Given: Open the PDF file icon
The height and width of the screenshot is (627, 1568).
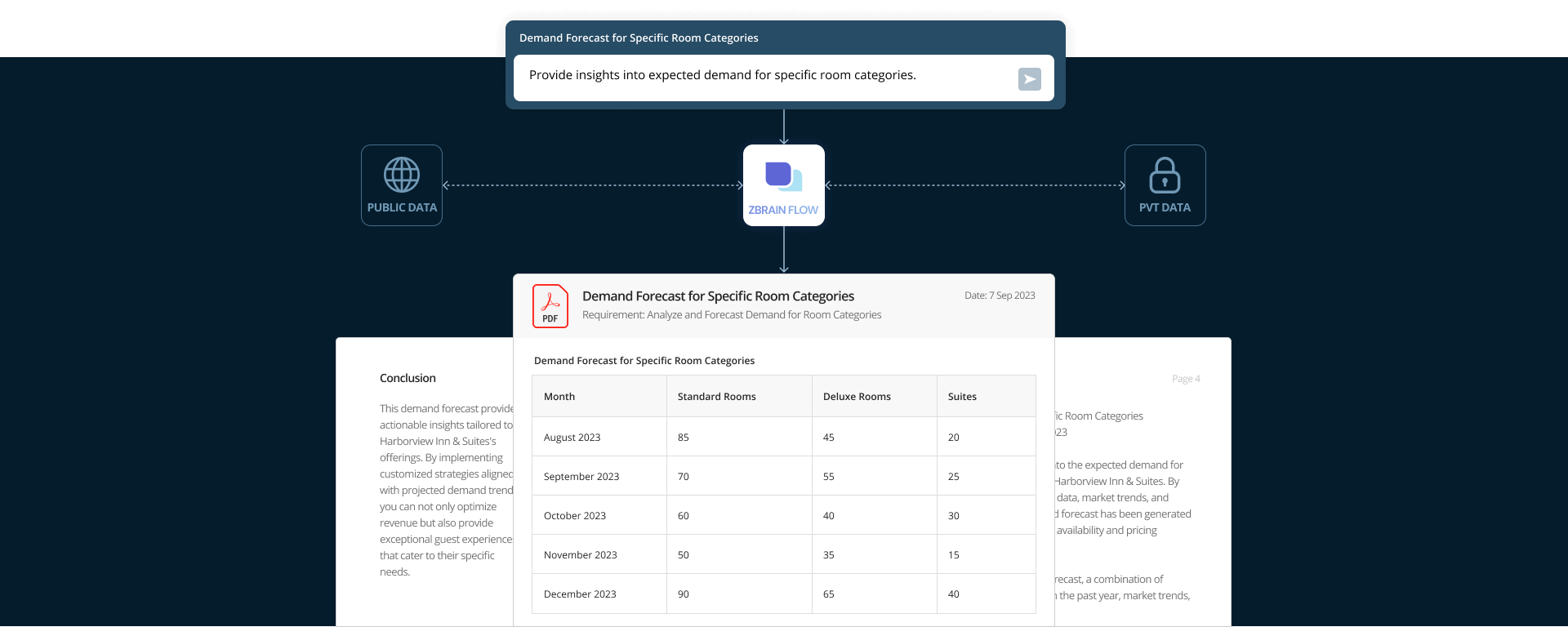Looking at the screenshot, I should pyautogui.click(x=550, y=306).
